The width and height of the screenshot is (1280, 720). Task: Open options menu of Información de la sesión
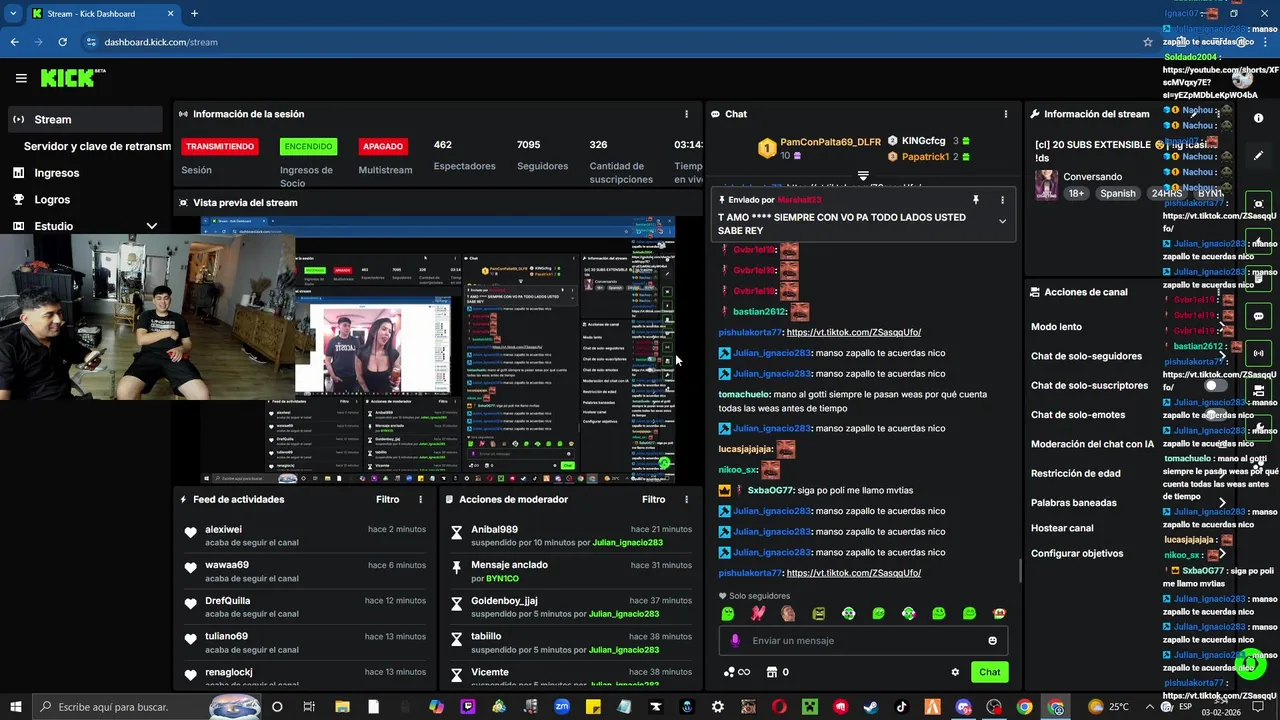[x=686, y=114]
